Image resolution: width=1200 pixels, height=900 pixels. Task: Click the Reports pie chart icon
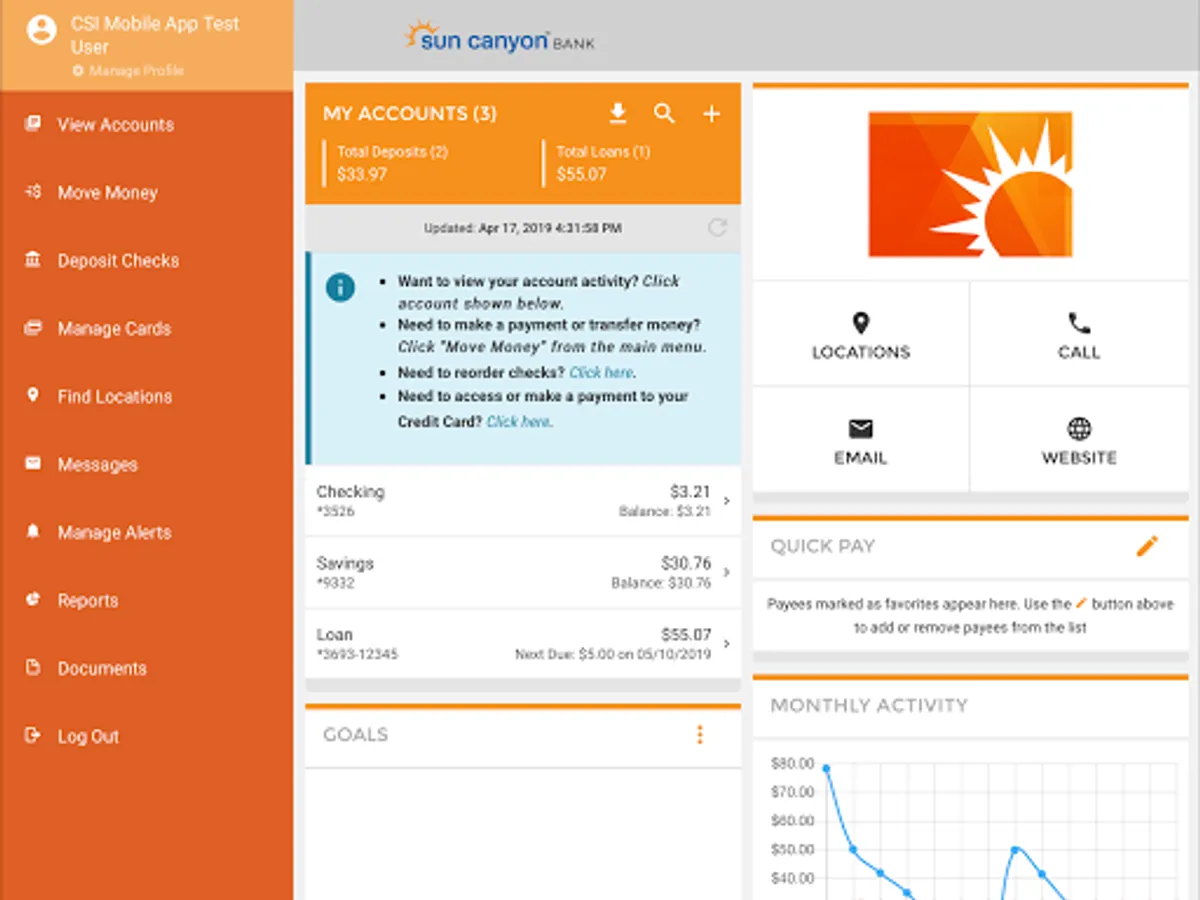pyautogui.click(x=33, y=600)
